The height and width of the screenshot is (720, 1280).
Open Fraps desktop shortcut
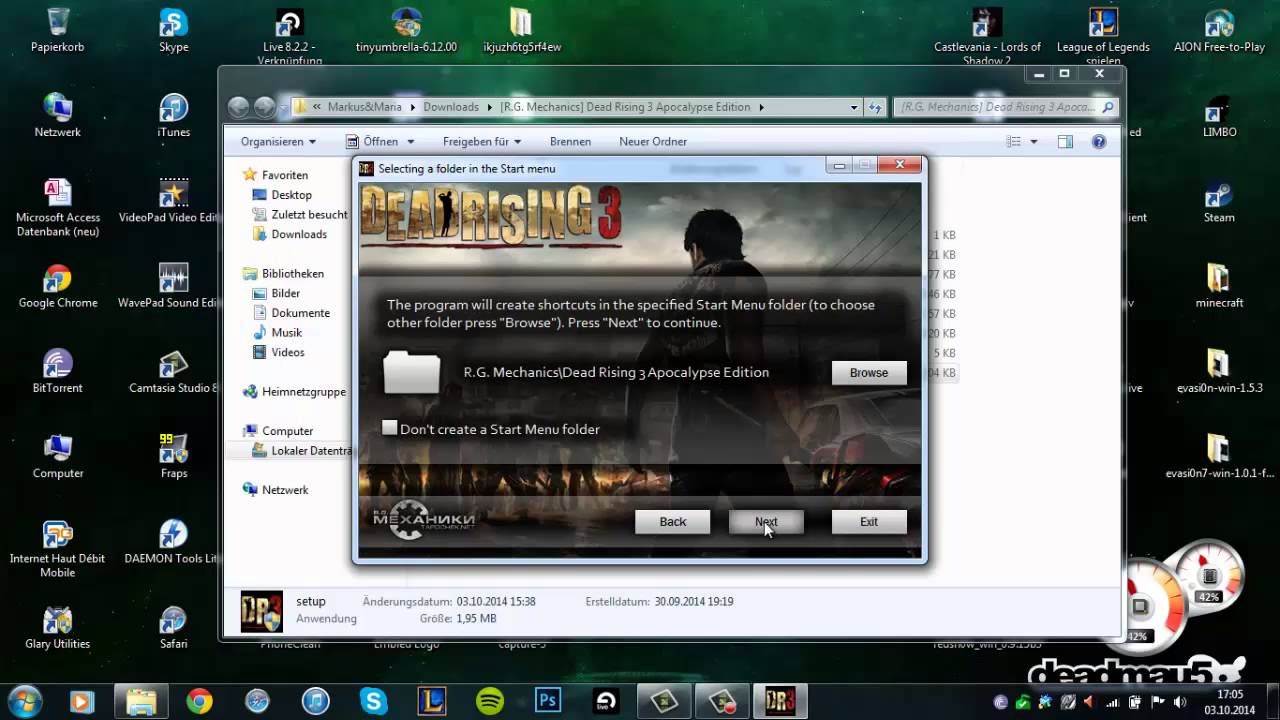(x=174, y=456)
